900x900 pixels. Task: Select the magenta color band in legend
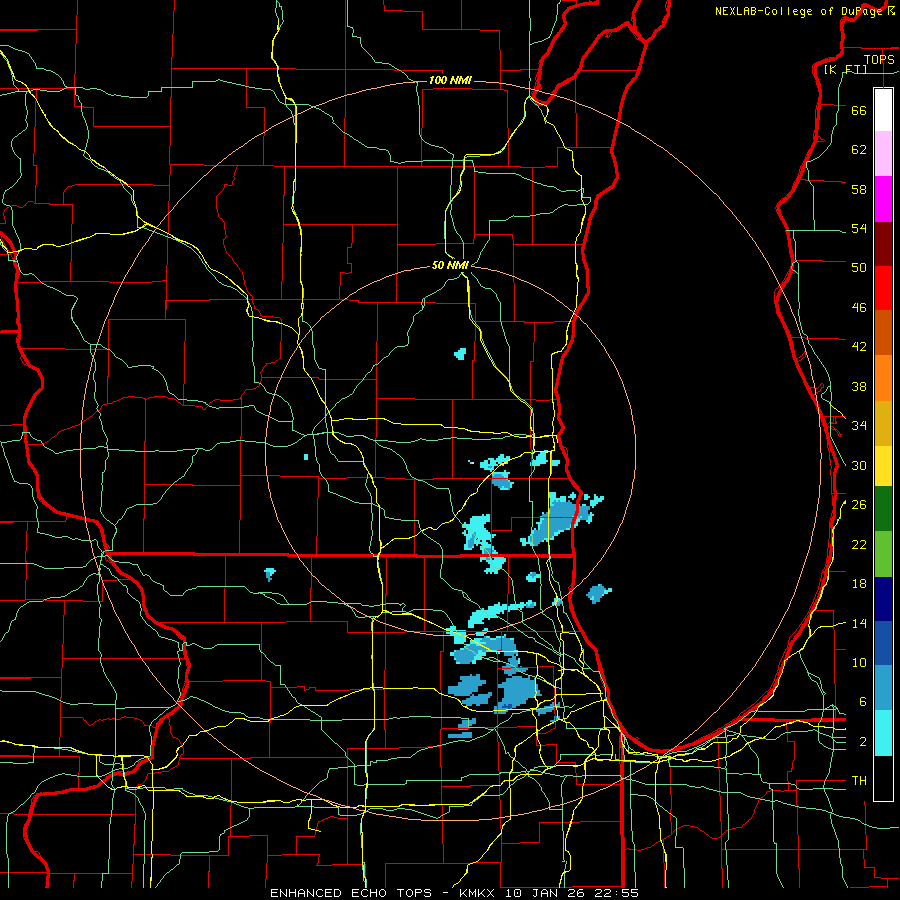click(x=883, y=199)
